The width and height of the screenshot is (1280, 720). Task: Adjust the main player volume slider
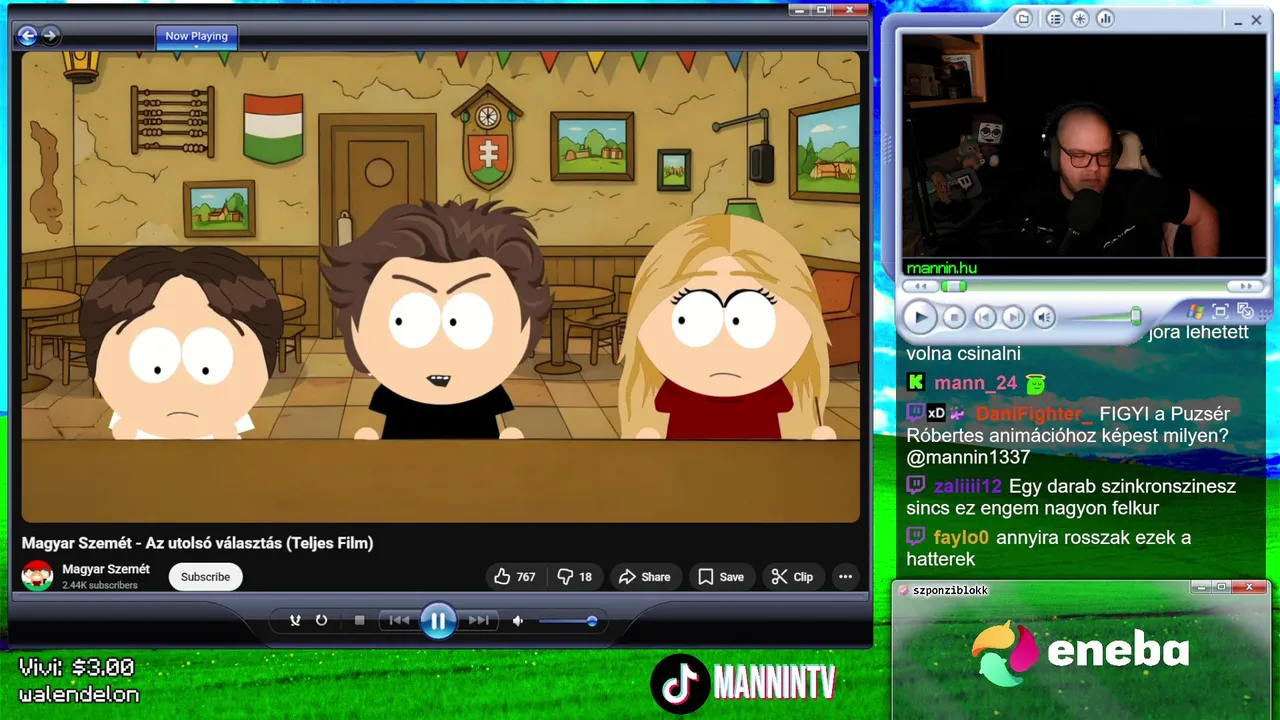click(x=567, y=621)
